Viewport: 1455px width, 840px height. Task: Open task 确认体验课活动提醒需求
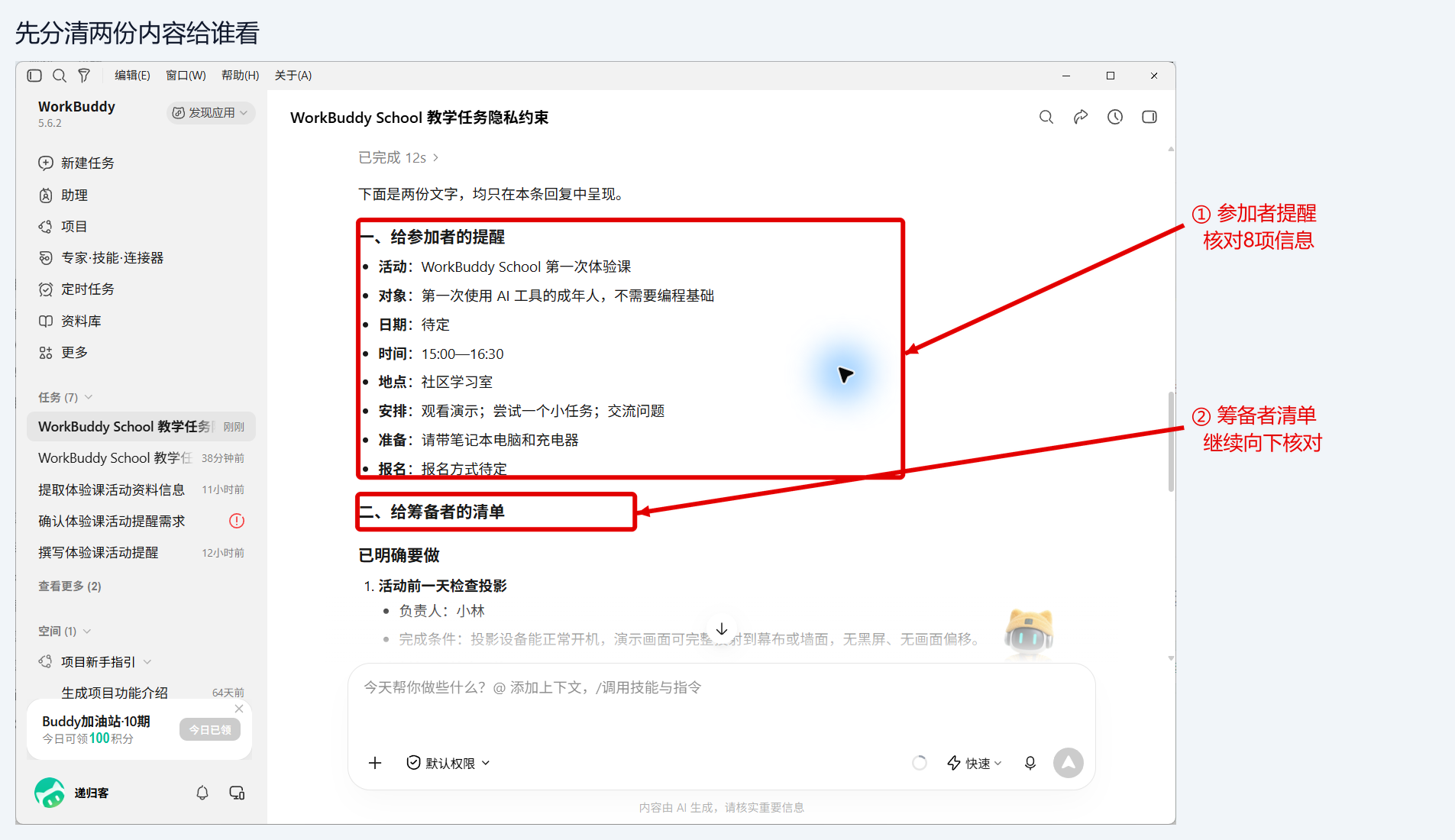pos(141,521)
